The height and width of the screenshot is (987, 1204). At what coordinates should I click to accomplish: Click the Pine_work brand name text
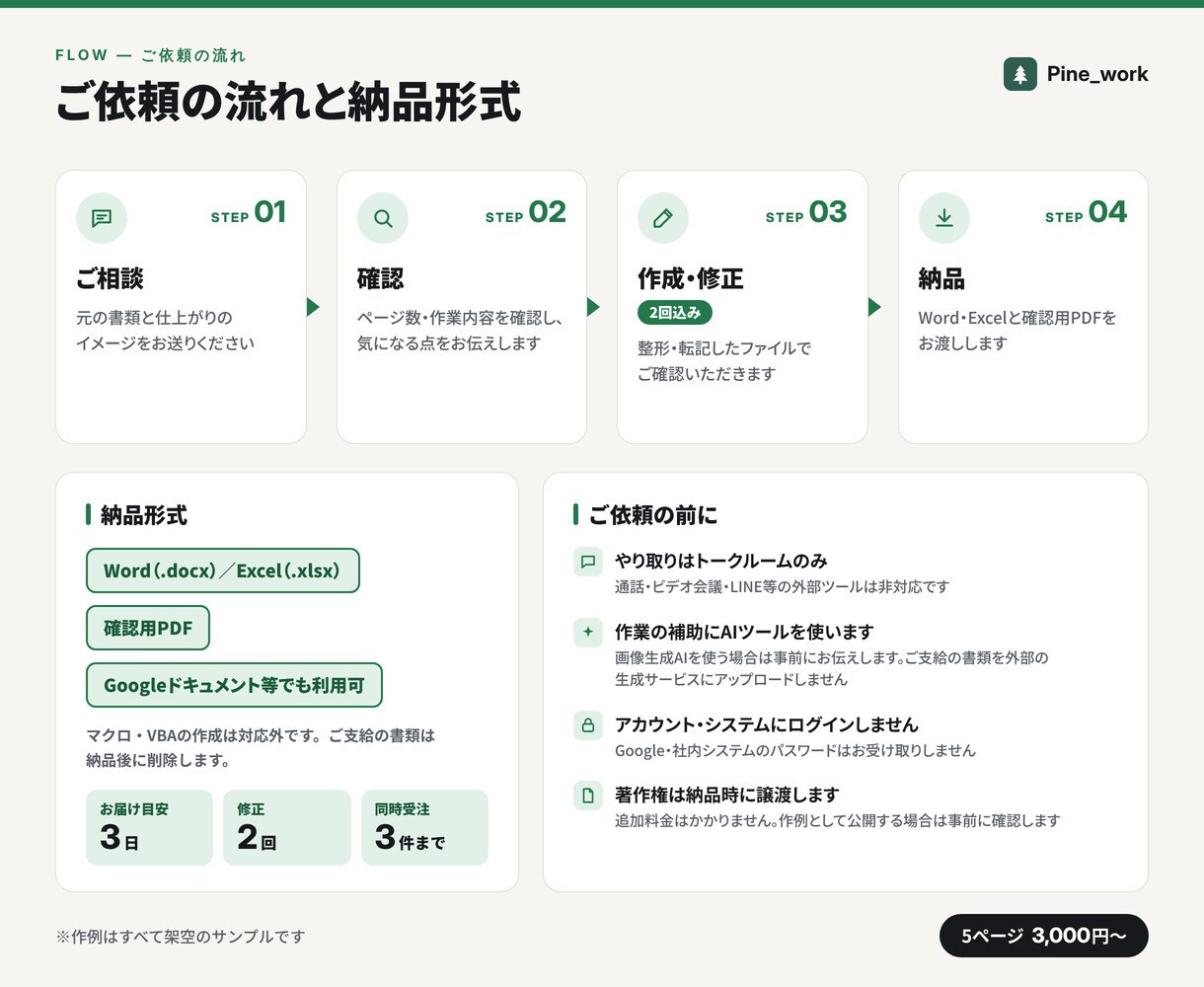(1097, 74)
